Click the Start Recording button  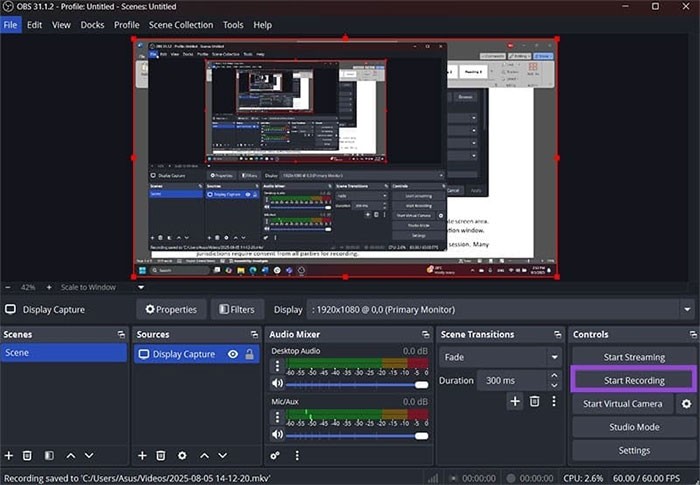coord(634,380)
